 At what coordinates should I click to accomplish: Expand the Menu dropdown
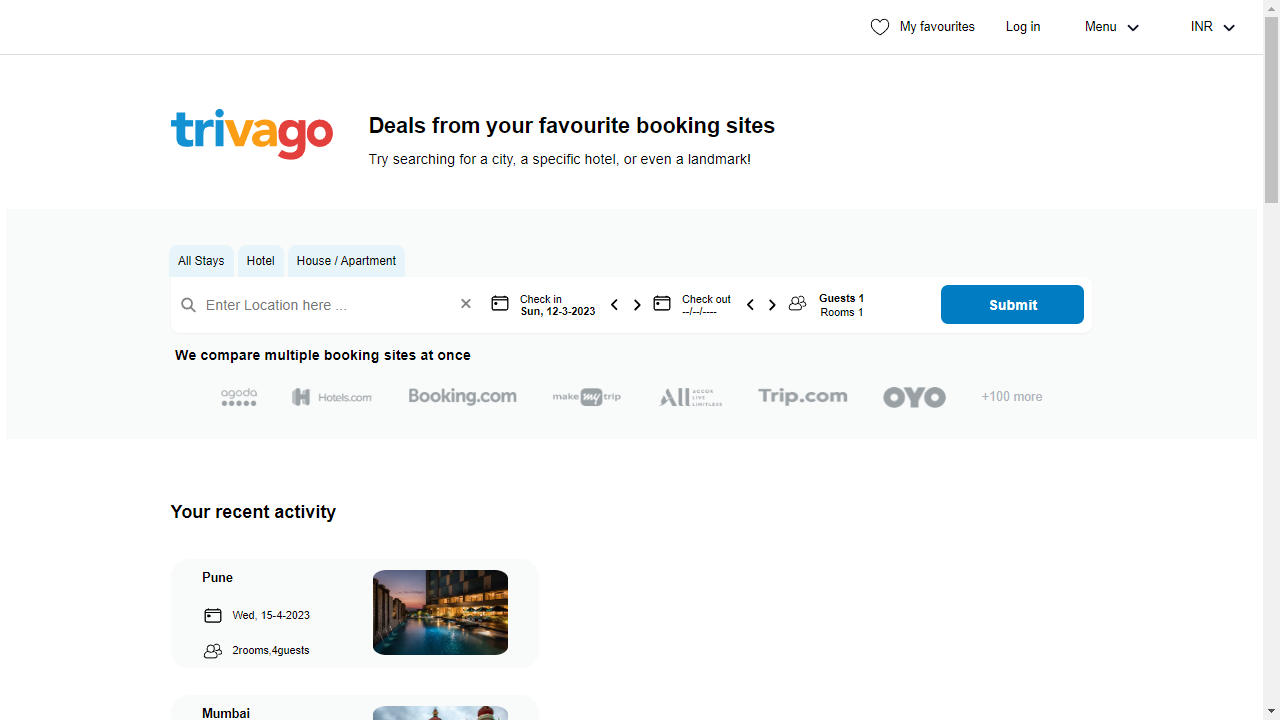(x=1112, y=27)
